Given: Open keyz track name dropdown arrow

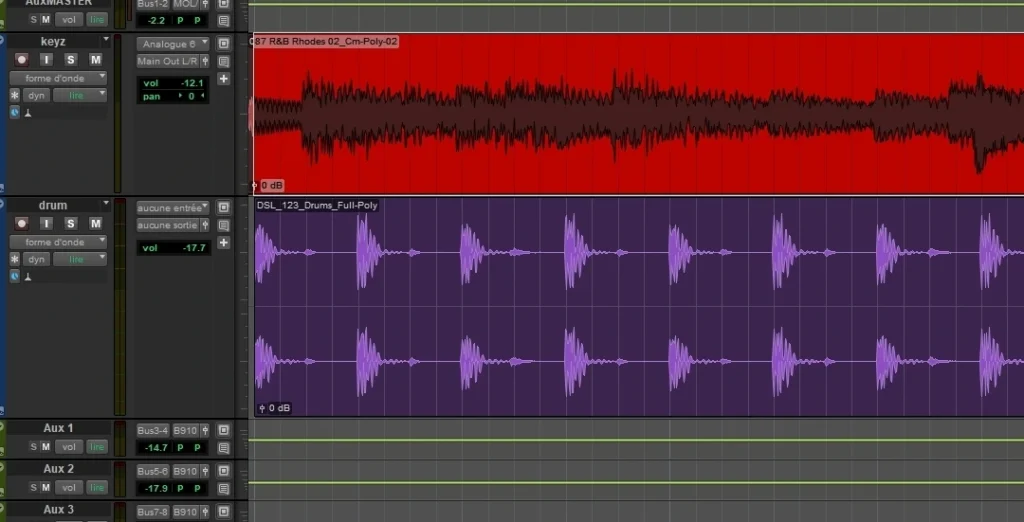Looking at the screenshot, I should (106, 41).
